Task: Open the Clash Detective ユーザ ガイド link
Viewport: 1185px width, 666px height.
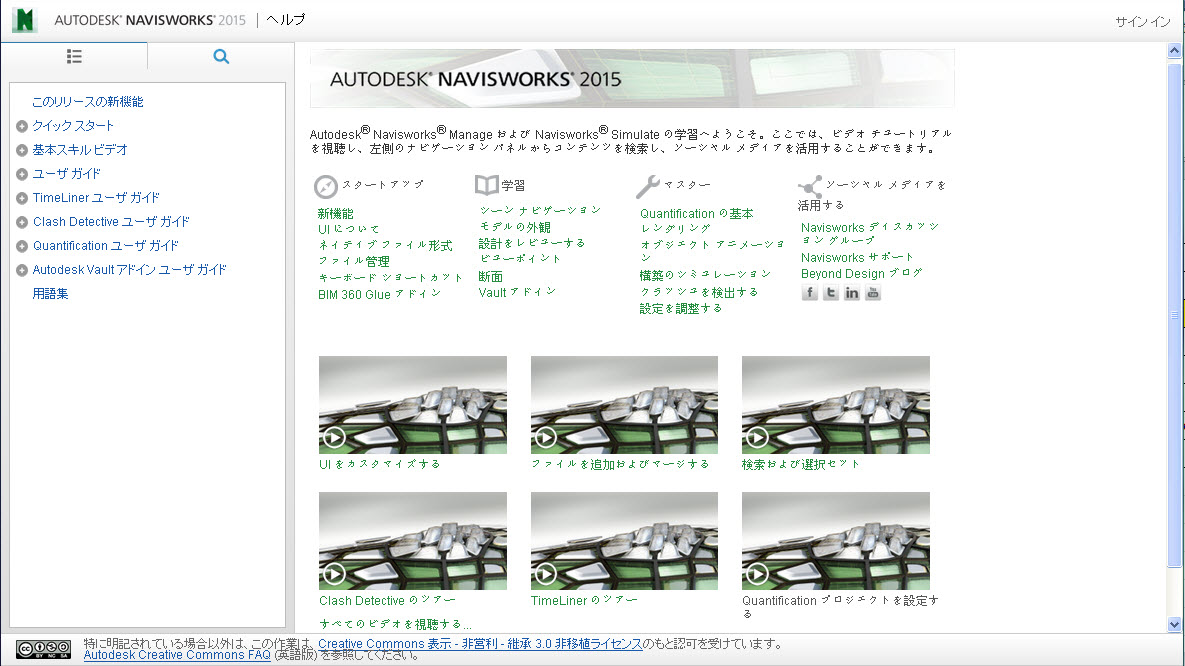Action: tap(111, 221)
